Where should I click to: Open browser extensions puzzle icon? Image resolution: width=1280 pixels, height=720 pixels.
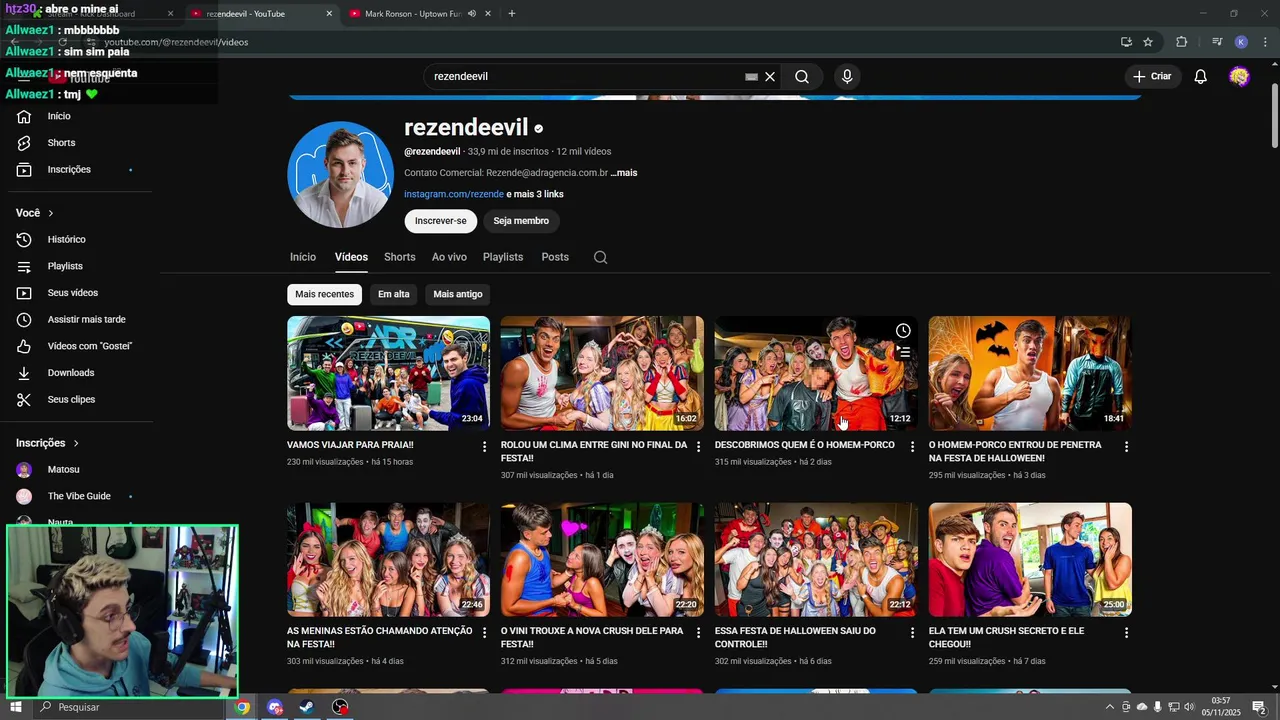tap(1182, 42)
